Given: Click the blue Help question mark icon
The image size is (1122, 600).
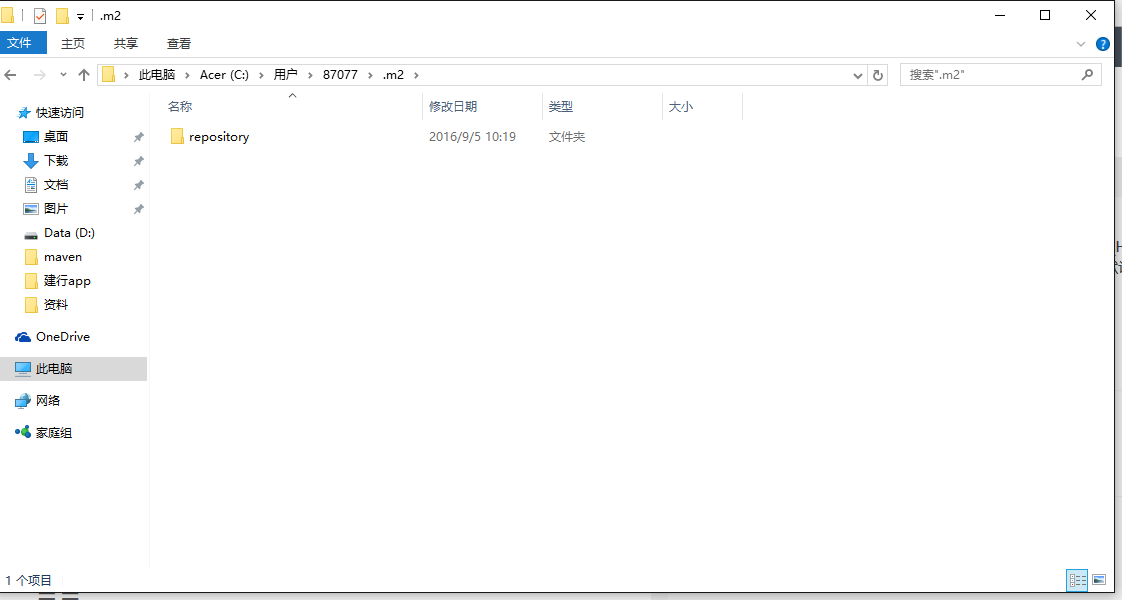Looking at the screenshot, I should tap(1102, 43).
